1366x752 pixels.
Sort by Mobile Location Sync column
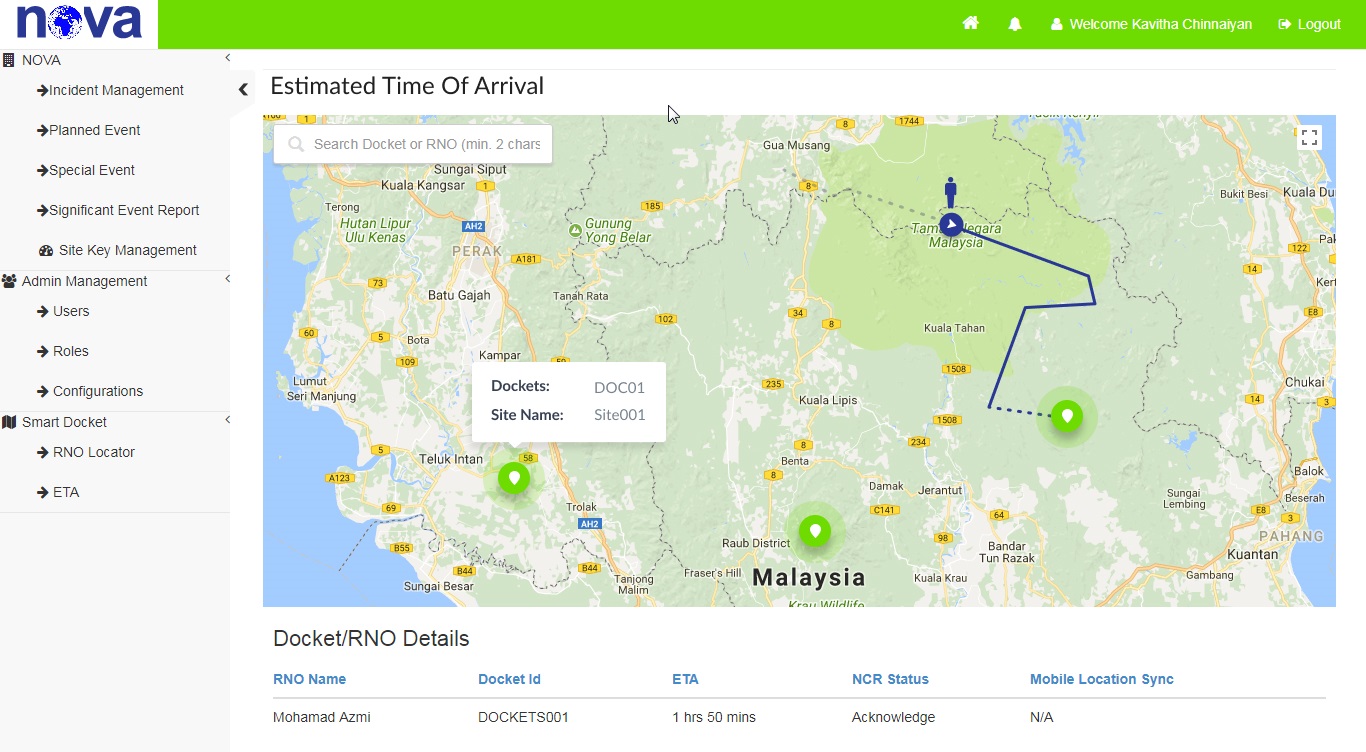pos(1102,679)
